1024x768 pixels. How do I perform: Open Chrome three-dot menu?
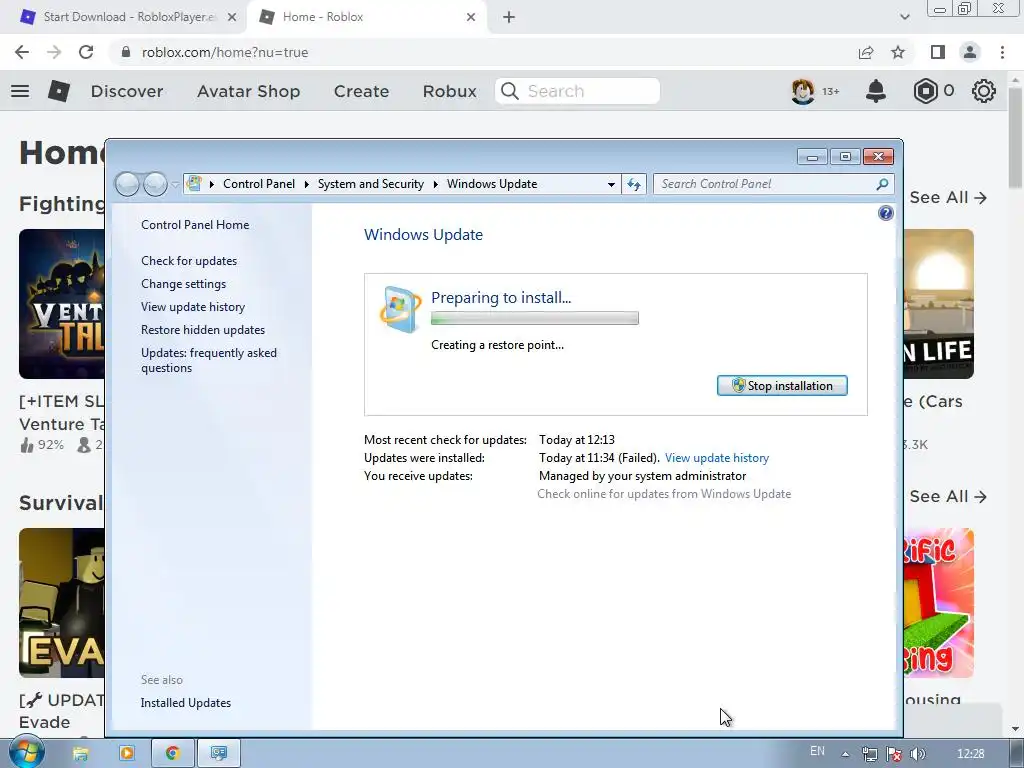click(1002, 52)
